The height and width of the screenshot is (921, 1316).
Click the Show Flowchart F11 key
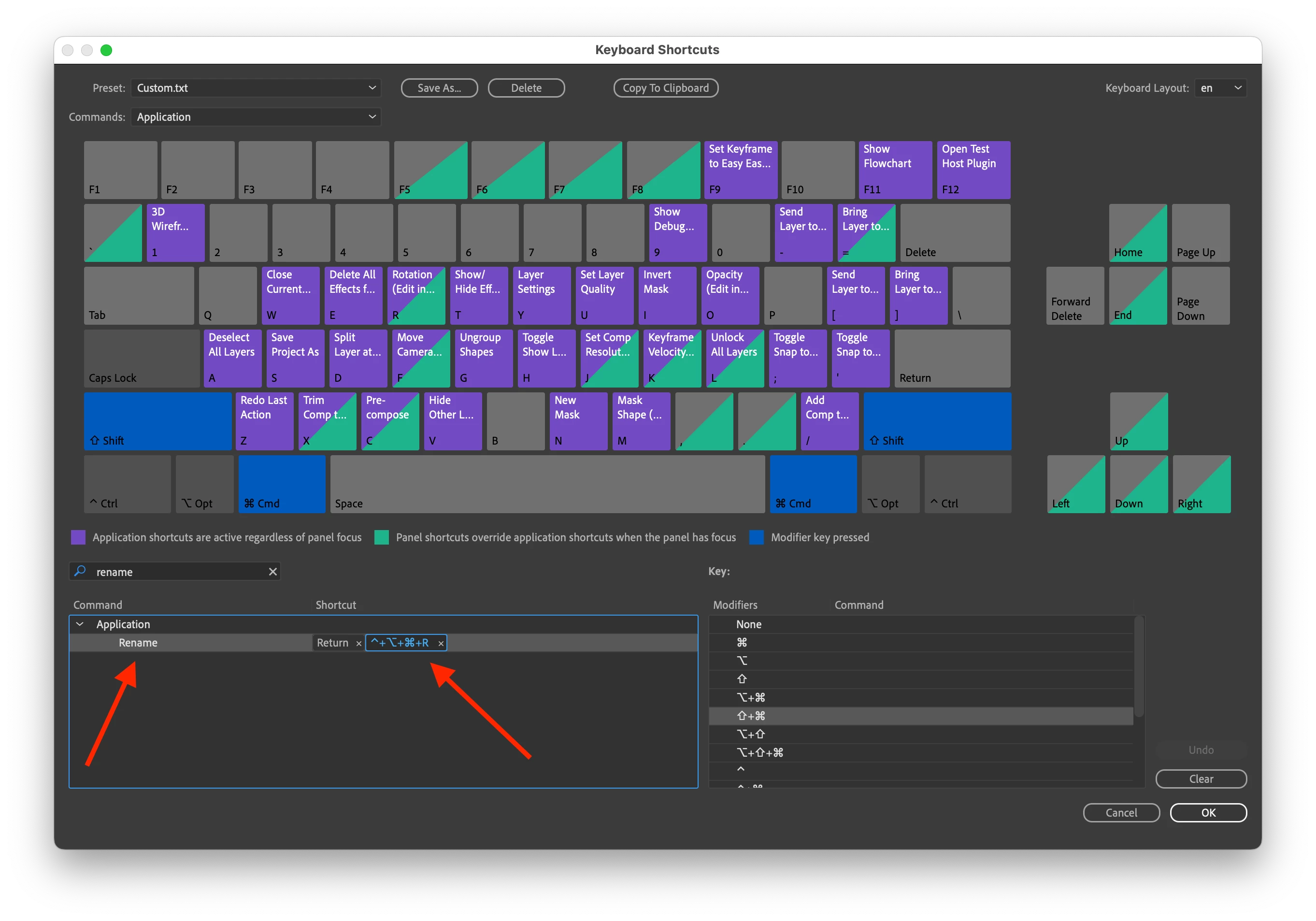coord(895,170)
